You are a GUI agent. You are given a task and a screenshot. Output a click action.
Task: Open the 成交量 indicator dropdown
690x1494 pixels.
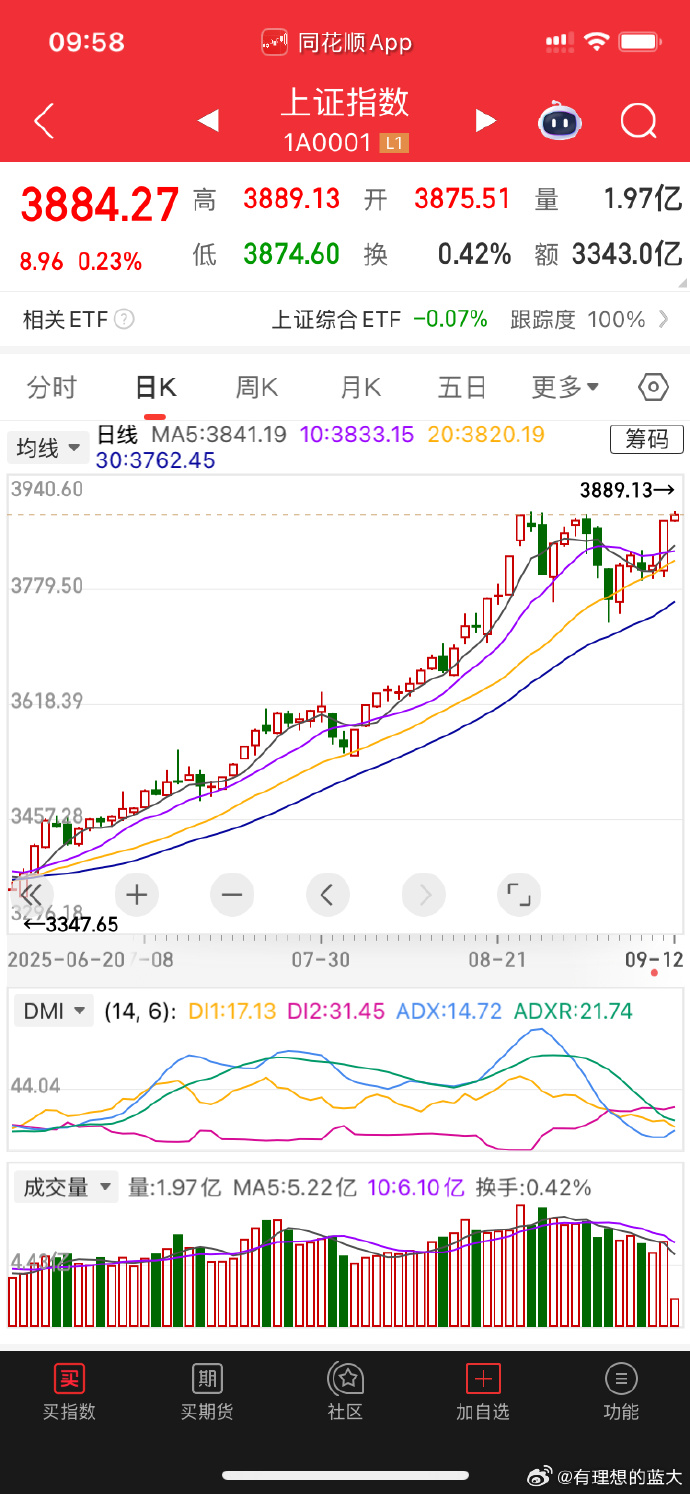[66, 1188]
